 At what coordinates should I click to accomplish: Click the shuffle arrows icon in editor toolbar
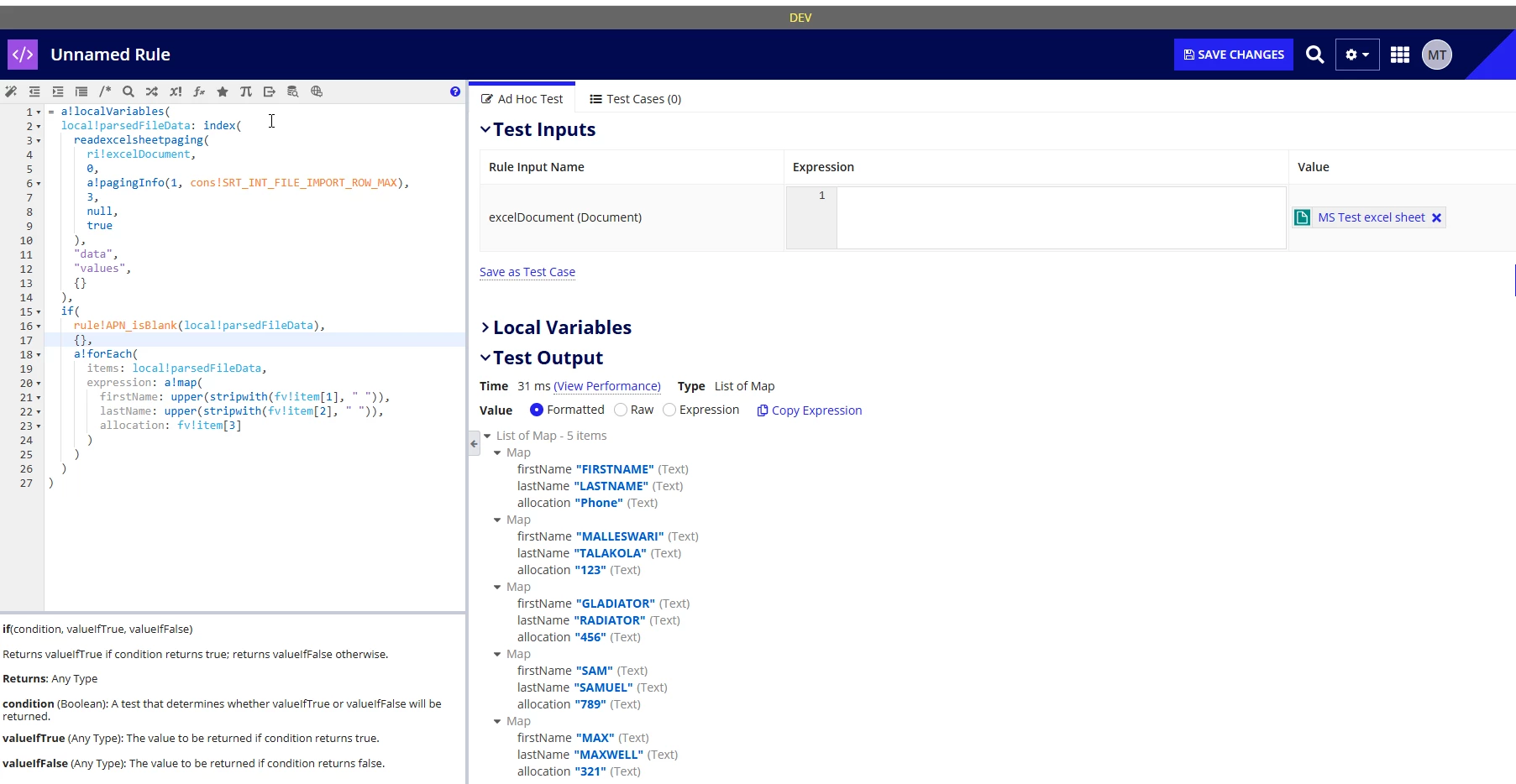152,91
